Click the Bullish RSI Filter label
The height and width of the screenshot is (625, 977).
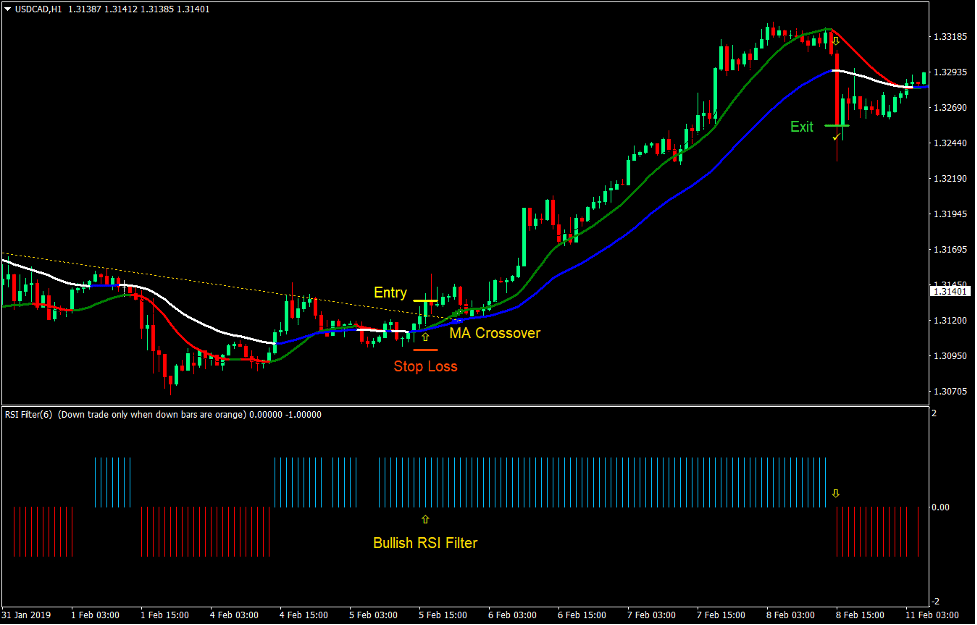(425, 543)
